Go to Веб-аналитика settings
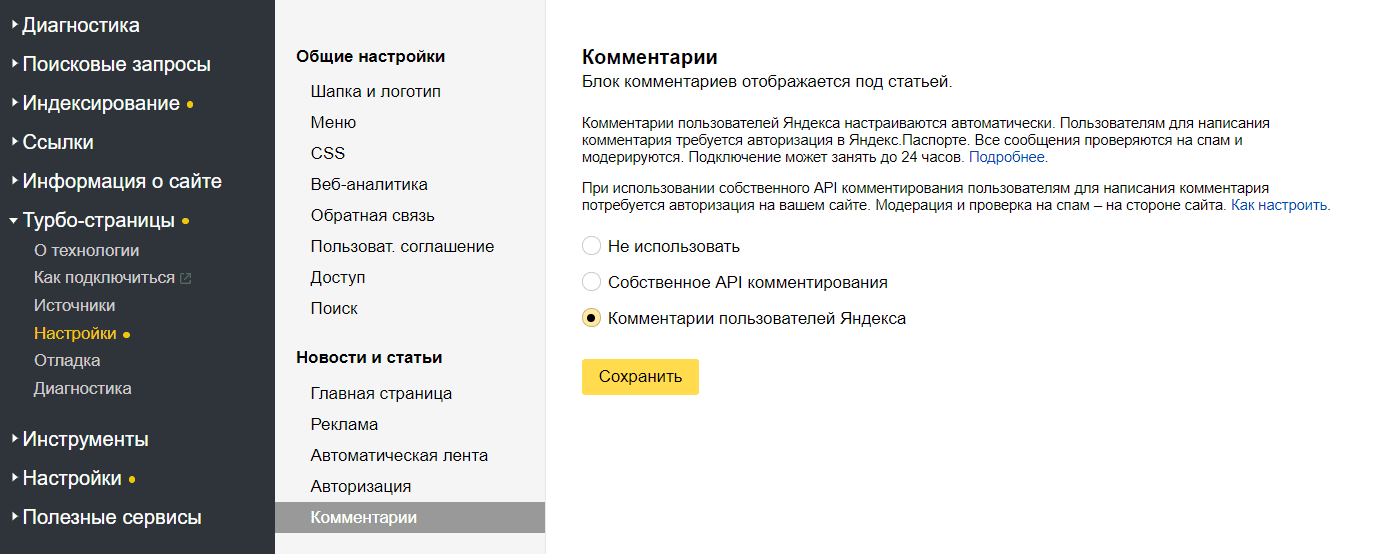This screenshot has width=1386, height=554. point(369,184)
